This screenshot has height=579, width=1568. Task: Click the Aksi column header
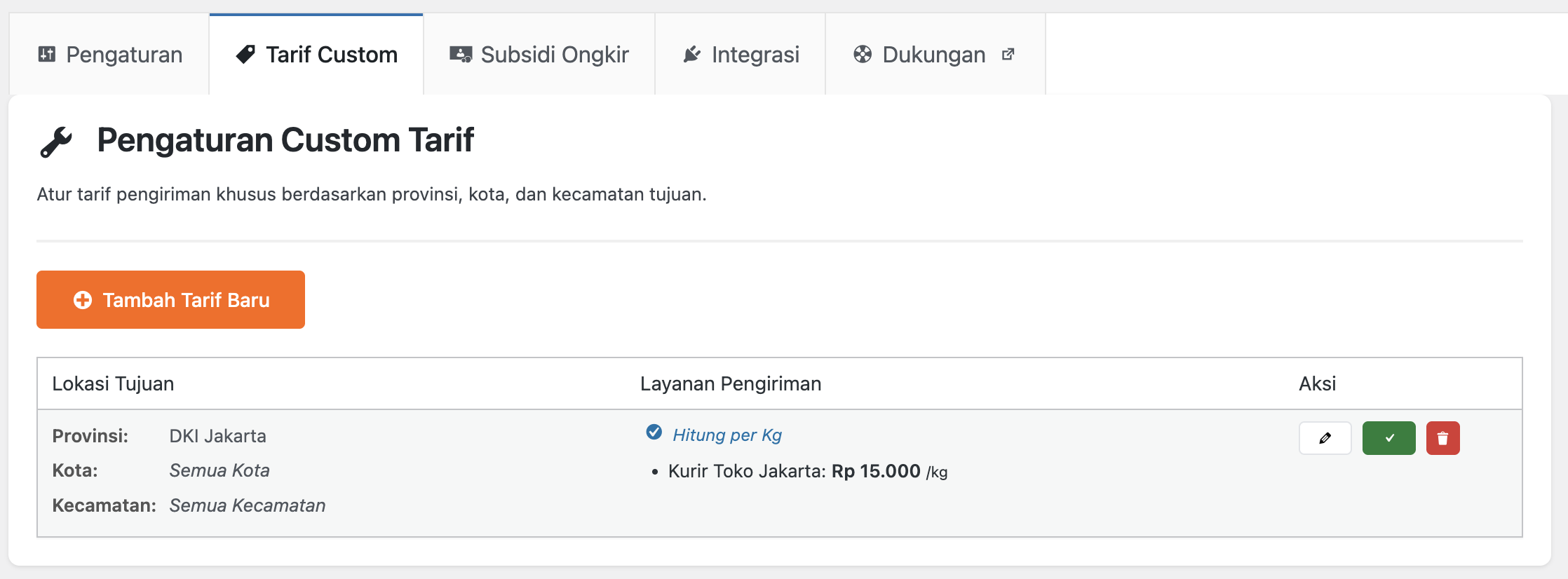[x=1317, y=383]
